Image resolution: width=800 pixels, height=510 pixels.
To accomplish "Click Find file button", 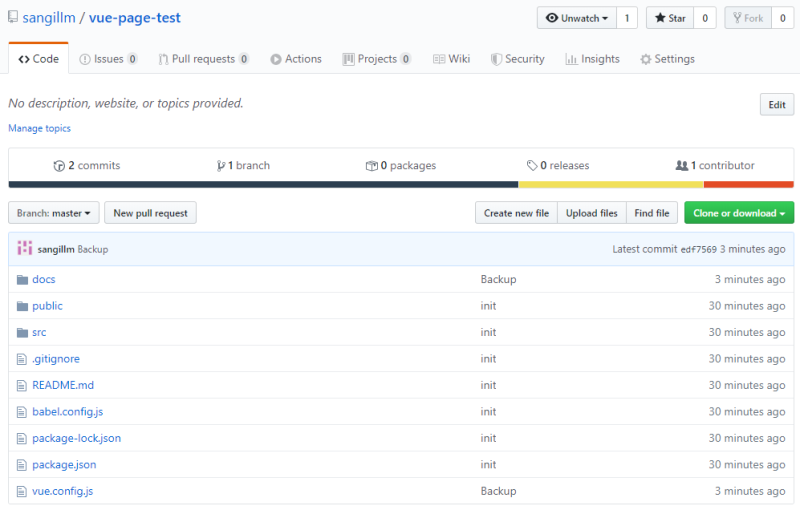I will [652, 213].
